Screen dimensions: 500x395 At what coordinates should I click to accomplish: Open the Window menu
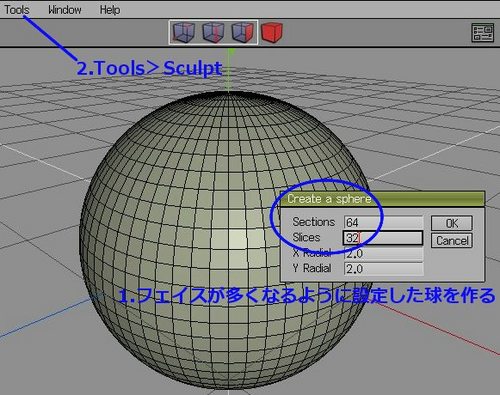[65, 10]
